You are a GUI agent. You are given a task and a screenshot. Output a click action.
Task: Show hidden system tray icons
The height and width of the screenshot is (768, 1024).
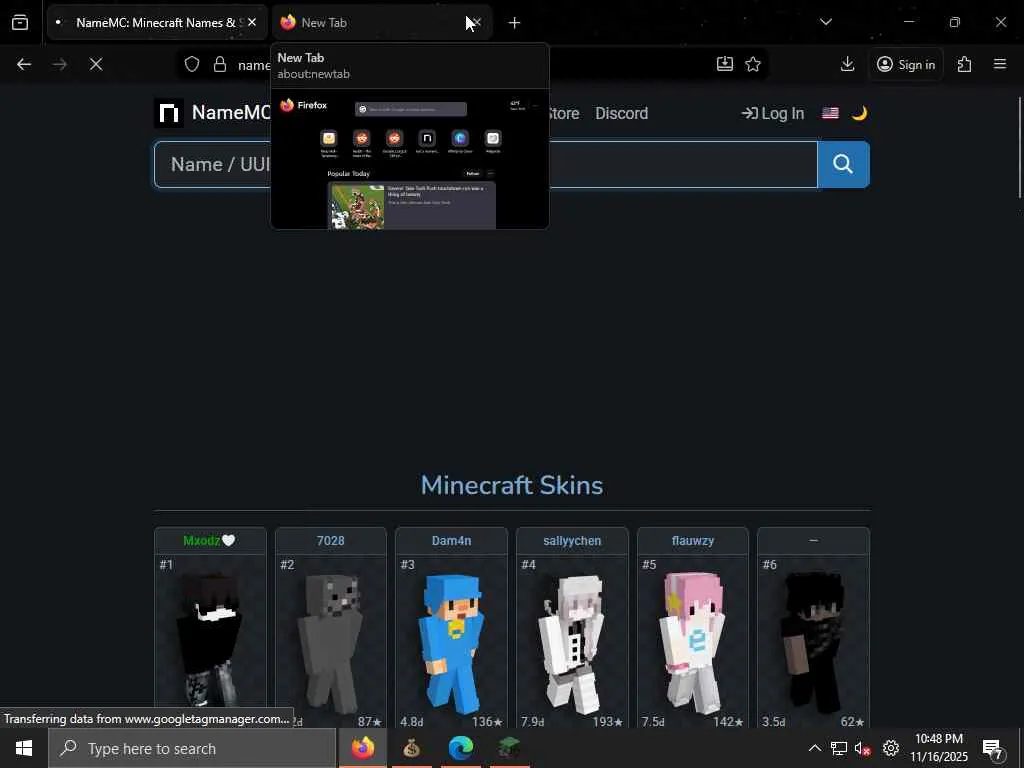point(814,748)
